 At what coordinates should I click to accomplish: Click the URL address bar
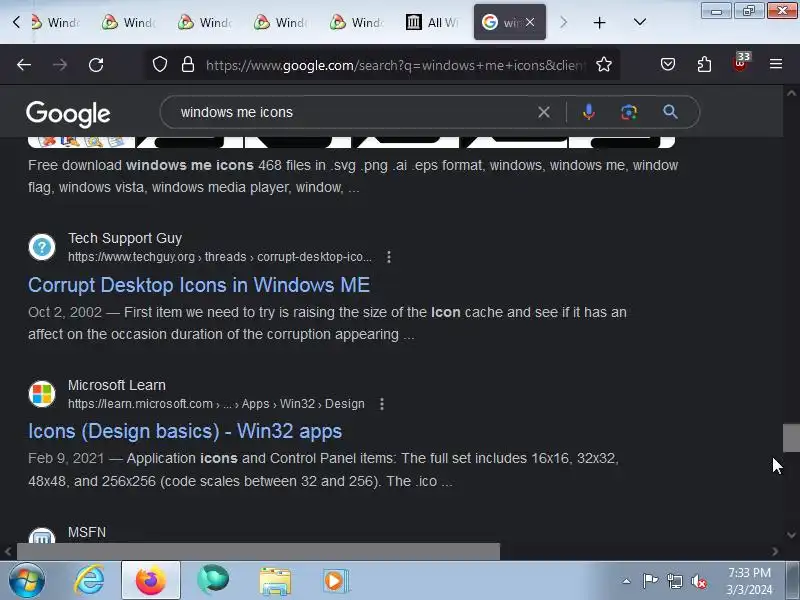click(395, 65)
